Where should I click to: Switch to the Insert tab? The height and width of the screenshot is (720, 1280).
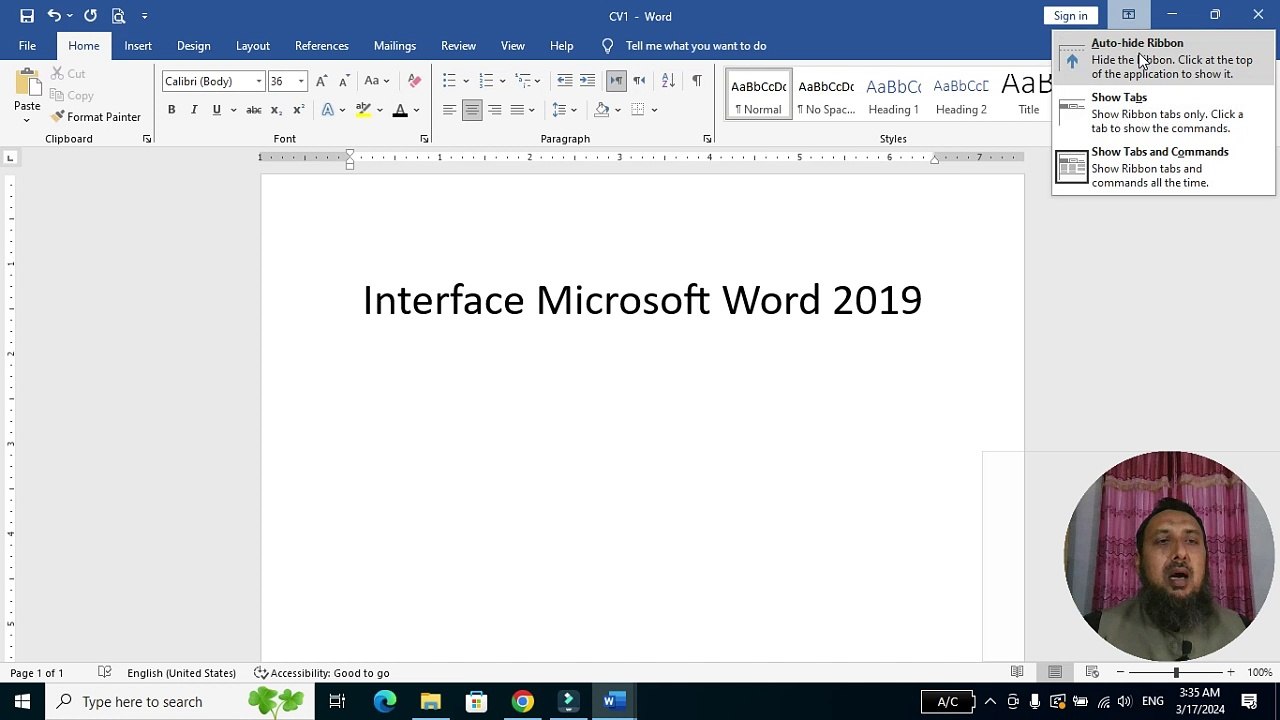click(x=138, y=46)
